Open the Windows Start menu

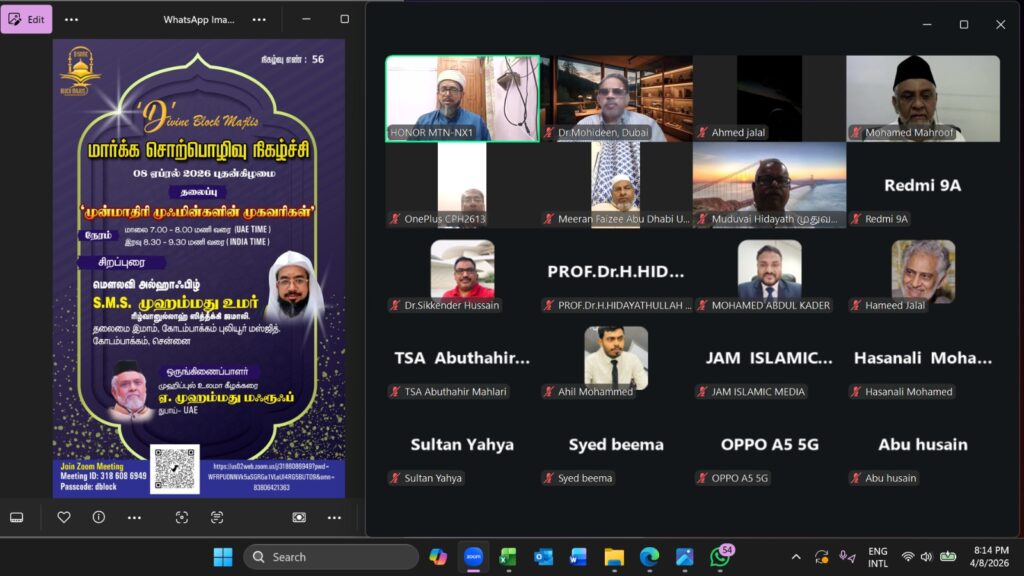pos(222,557)
